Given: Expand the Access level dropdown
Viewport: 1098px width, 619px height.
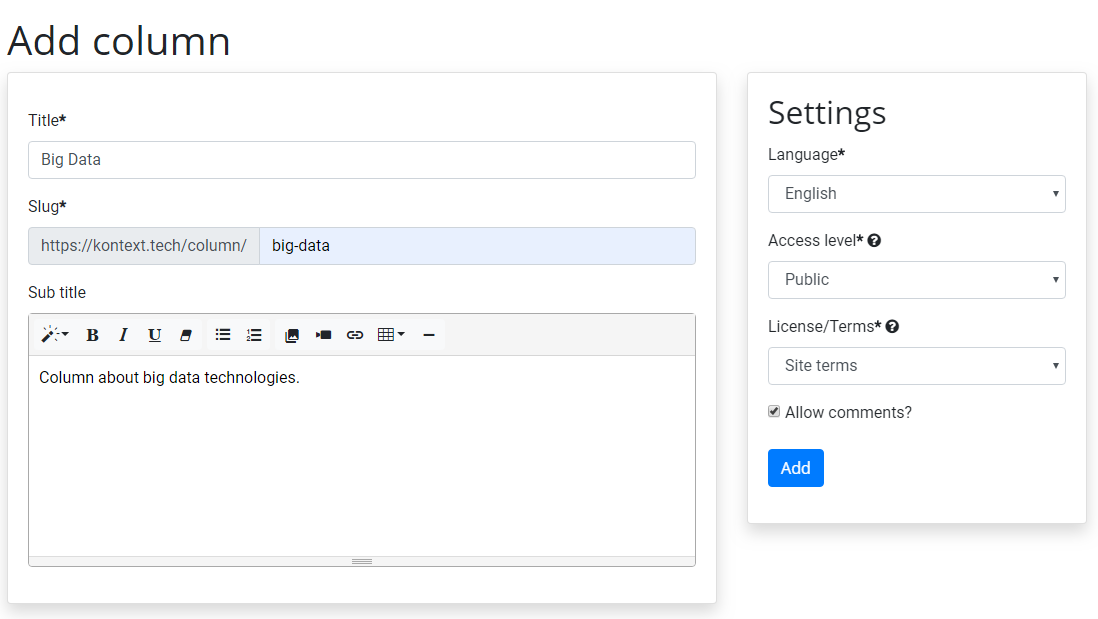Looking at the screenshot, I should click(x=917, y=280).
